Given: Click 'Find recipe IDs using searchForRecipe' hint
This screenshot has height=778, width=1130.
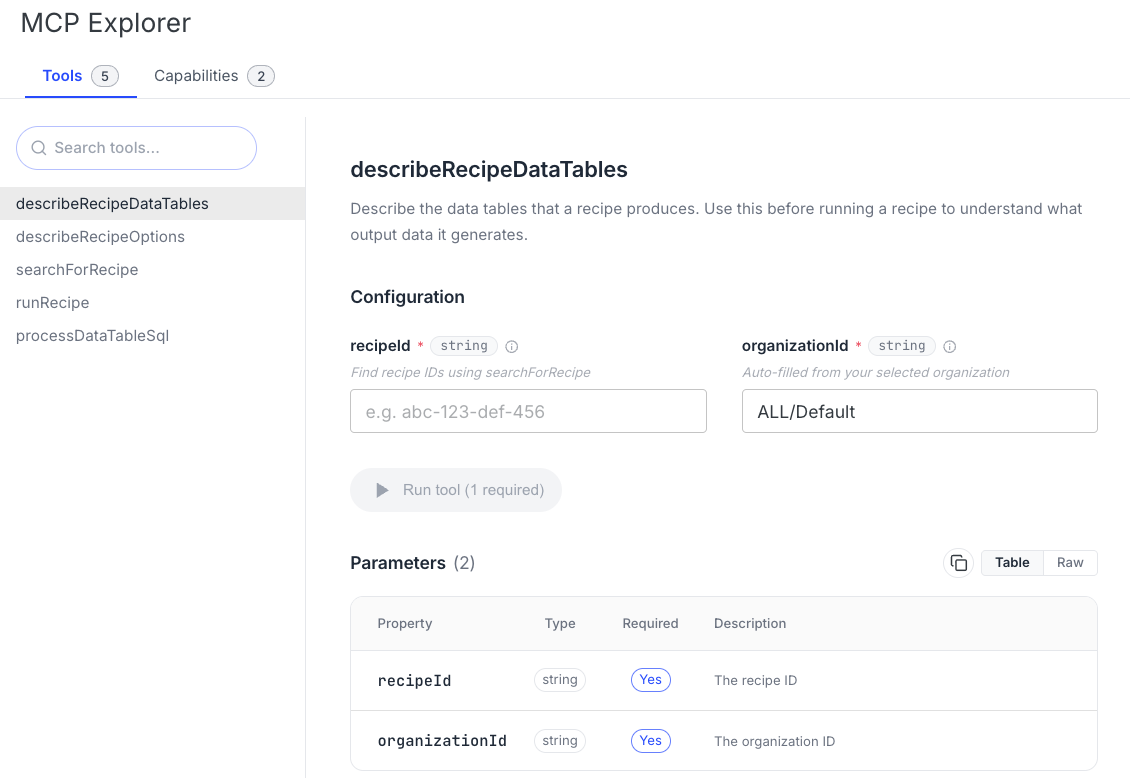Looking at the screenshot, I should (471, 372).
